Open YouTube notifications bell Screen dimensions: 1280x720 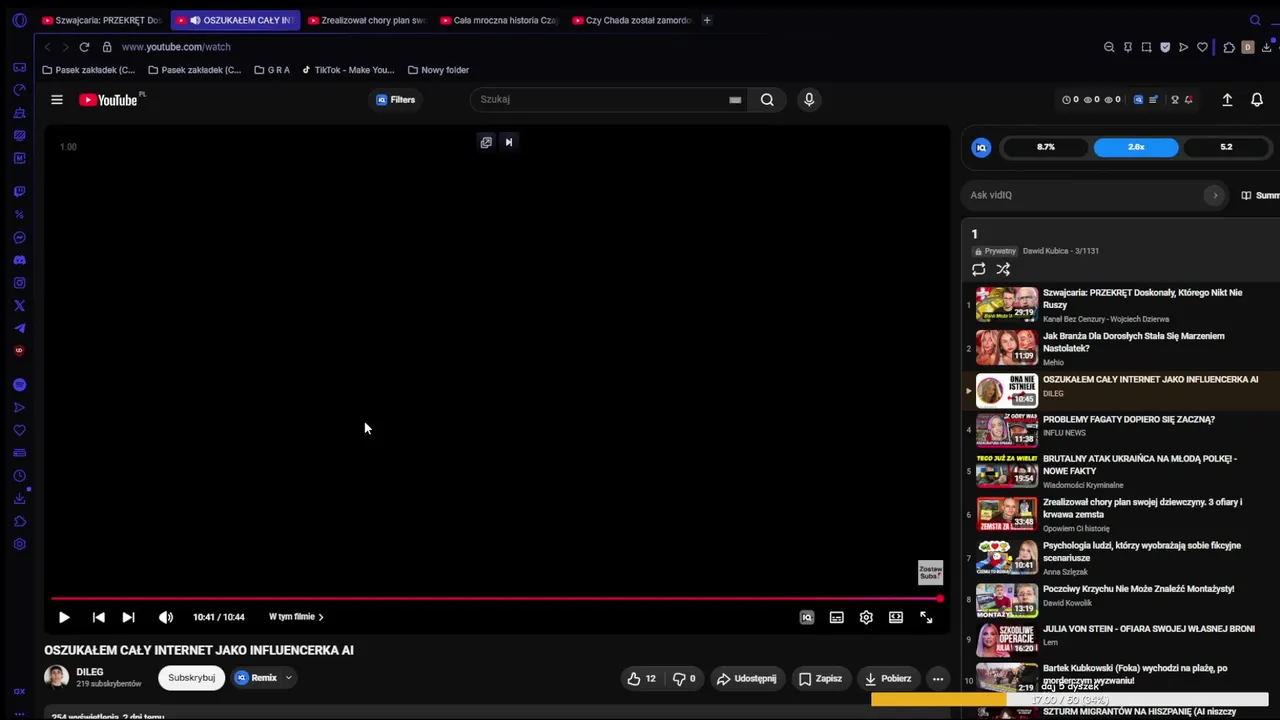[x=1257, y=100]
